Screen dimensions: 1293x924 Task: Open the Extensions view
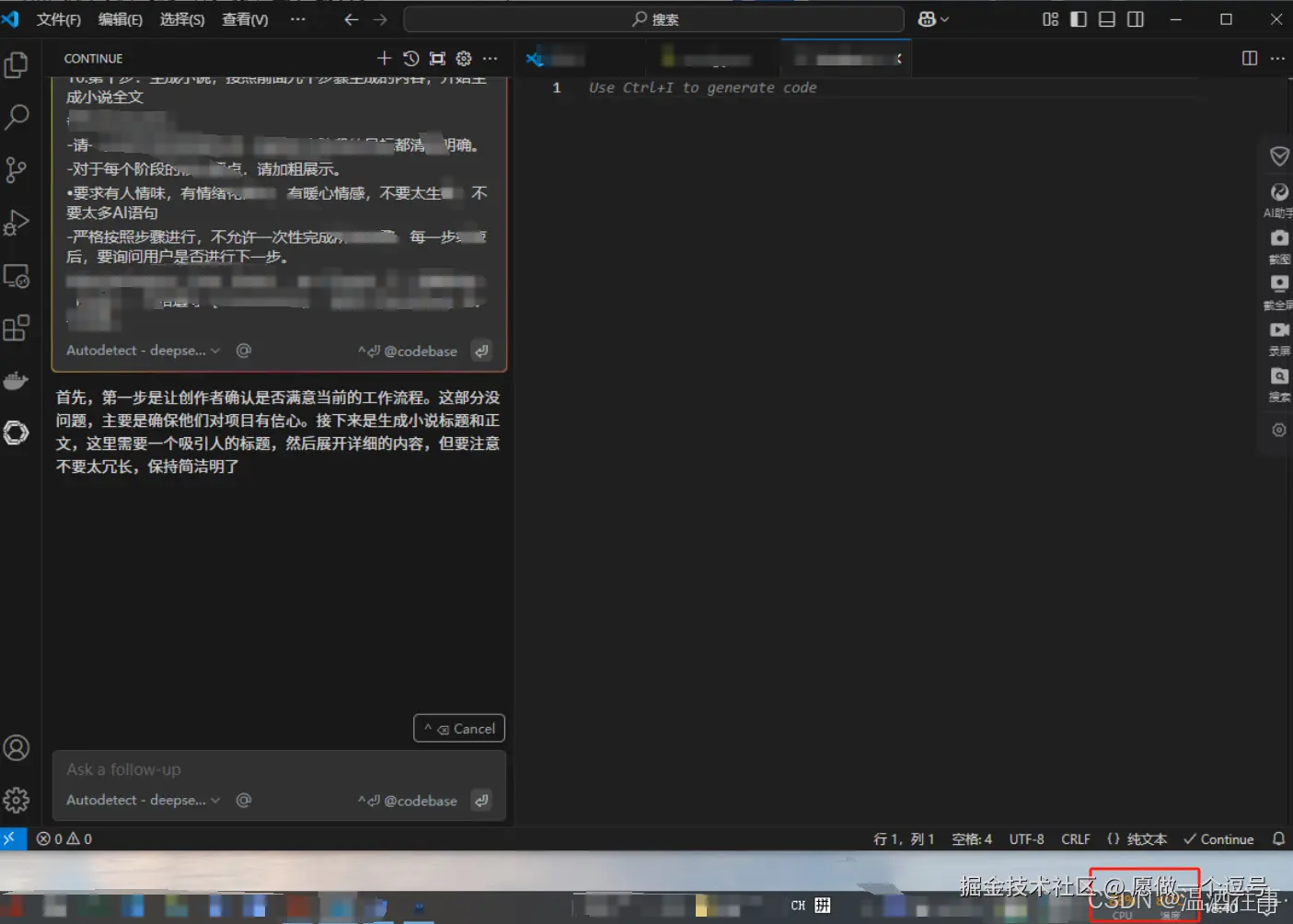tap(17, 328)
